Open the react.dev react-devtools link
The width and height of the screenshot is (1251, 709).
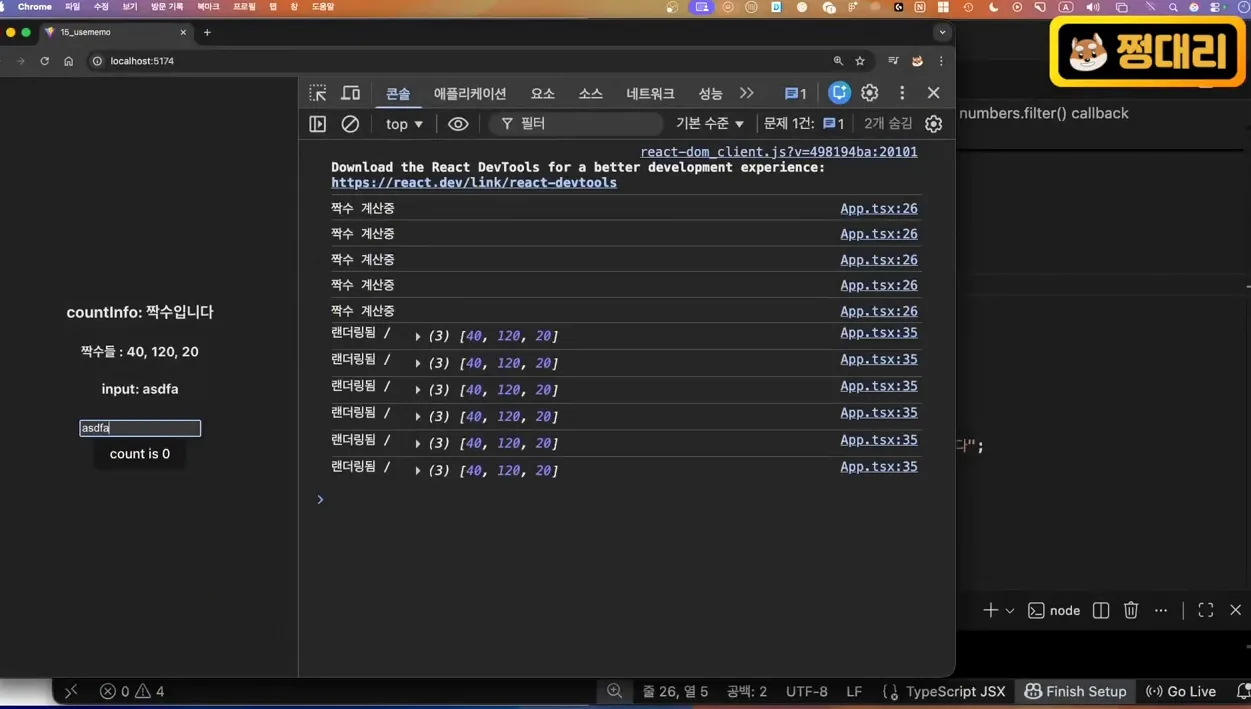coord(474,183)
